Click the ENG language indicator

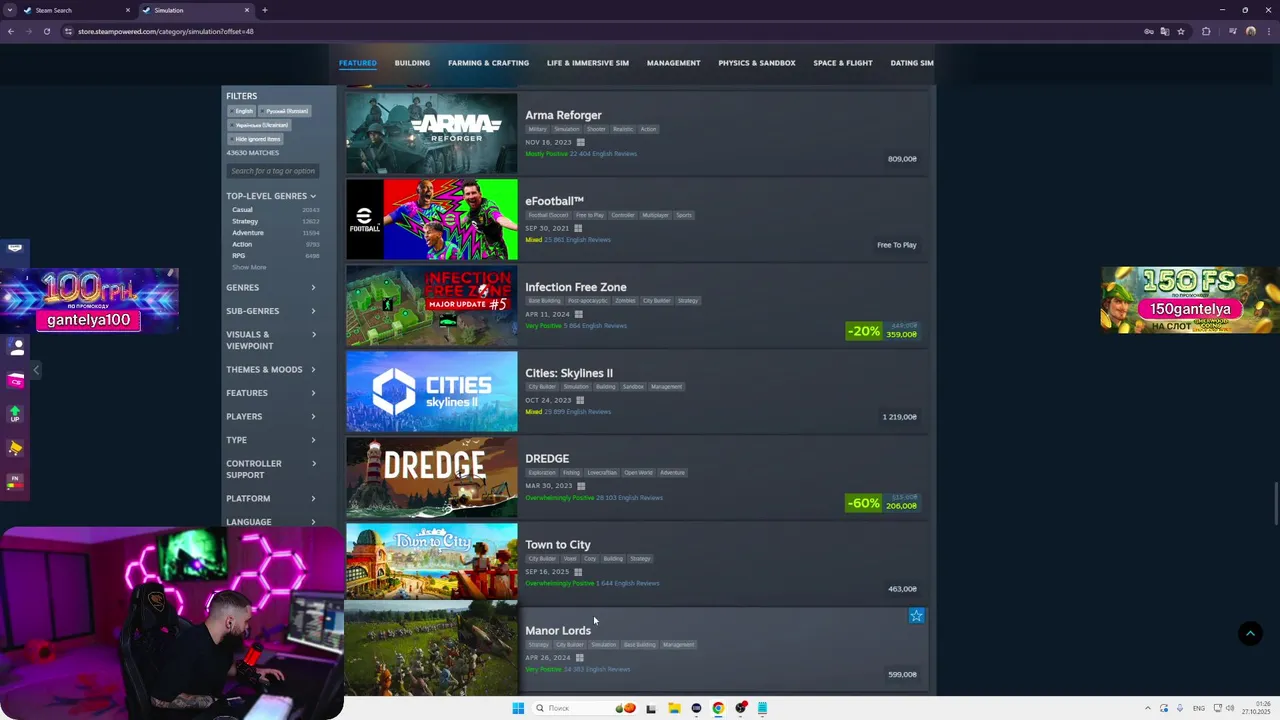pos(1199,708)
